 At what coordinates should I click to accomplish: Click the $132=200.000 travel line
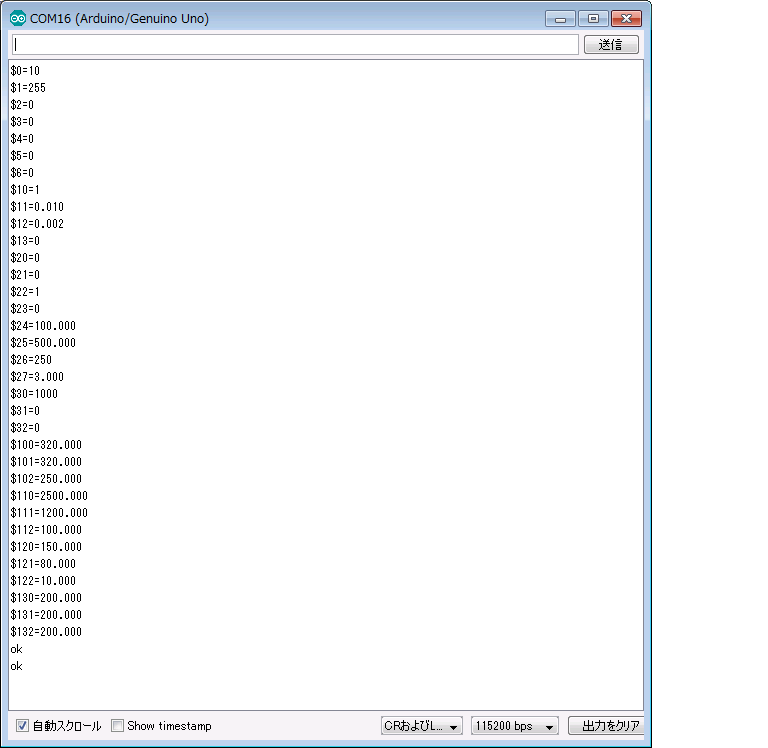[x=46, y=632]
